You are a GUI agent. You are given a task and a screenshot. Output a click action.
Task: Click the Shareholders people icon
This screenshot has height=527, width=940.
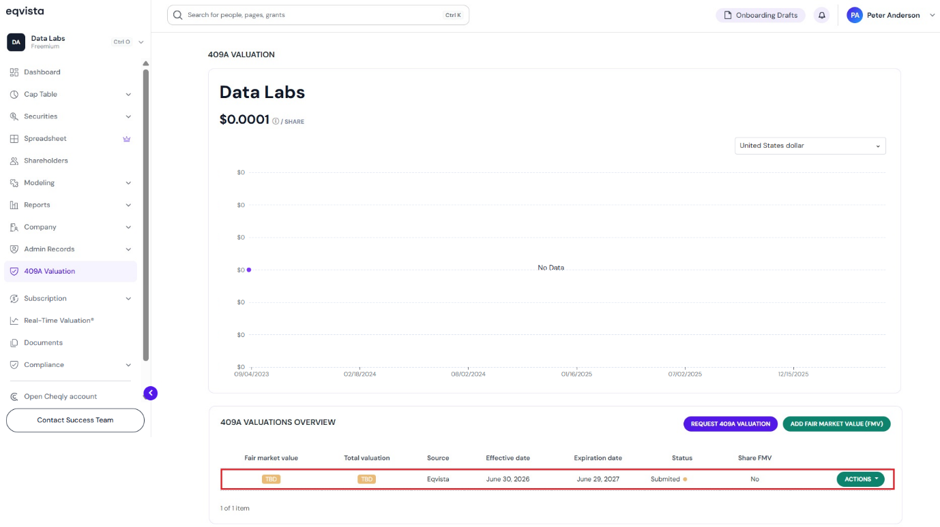click(x=14, y=161)
